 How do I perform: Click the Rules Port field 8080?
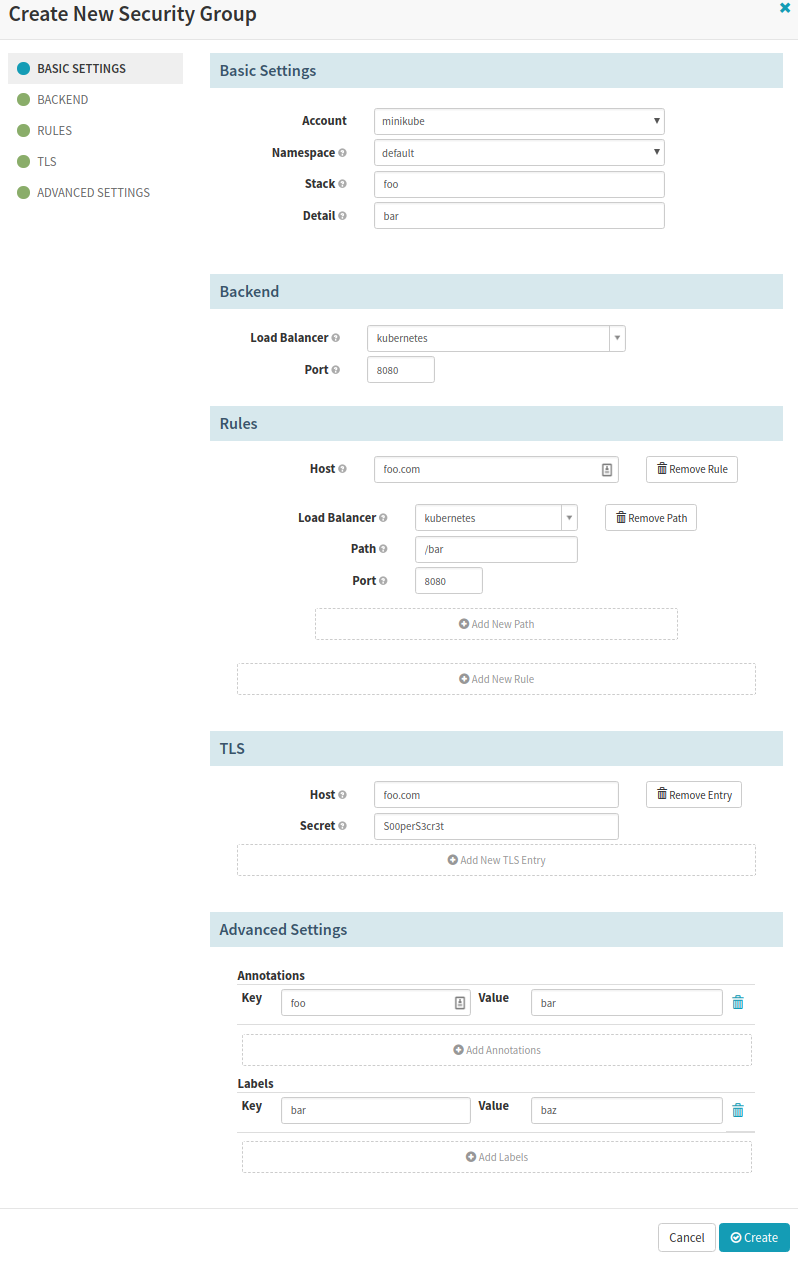[449, 581]
